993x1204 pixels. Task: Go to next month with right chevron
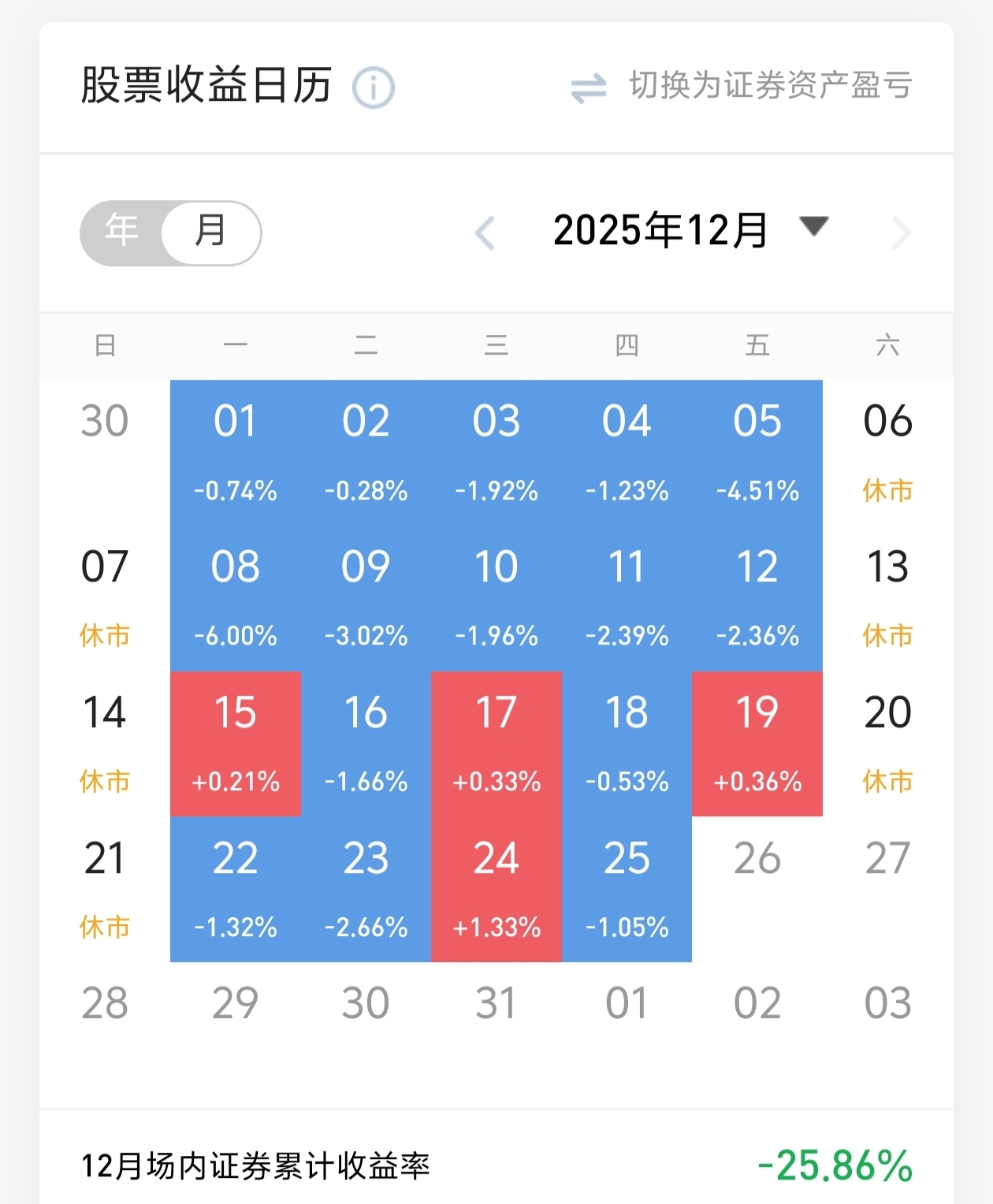point(901,233)
